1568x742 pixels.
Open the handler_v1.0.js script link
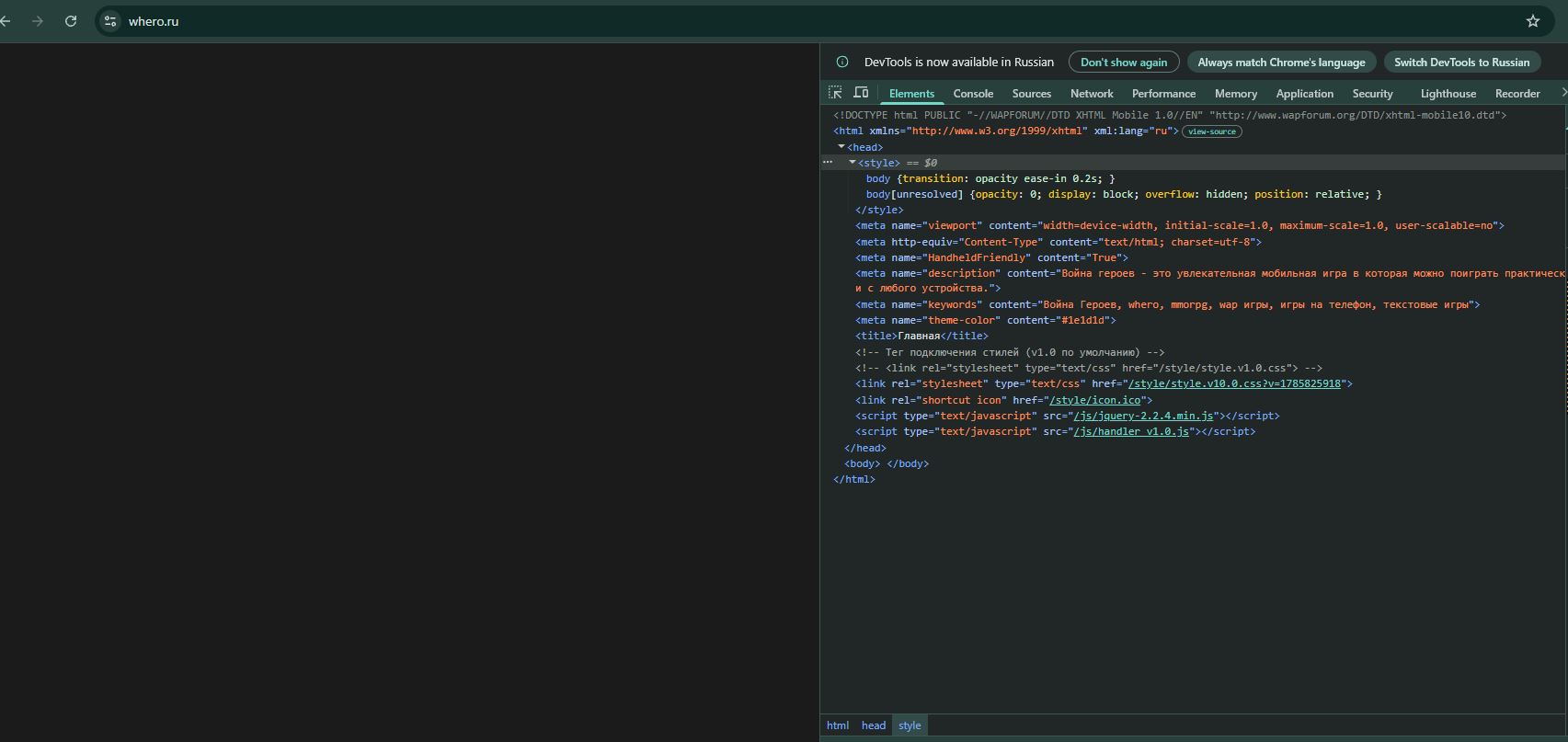[1131, 431]
